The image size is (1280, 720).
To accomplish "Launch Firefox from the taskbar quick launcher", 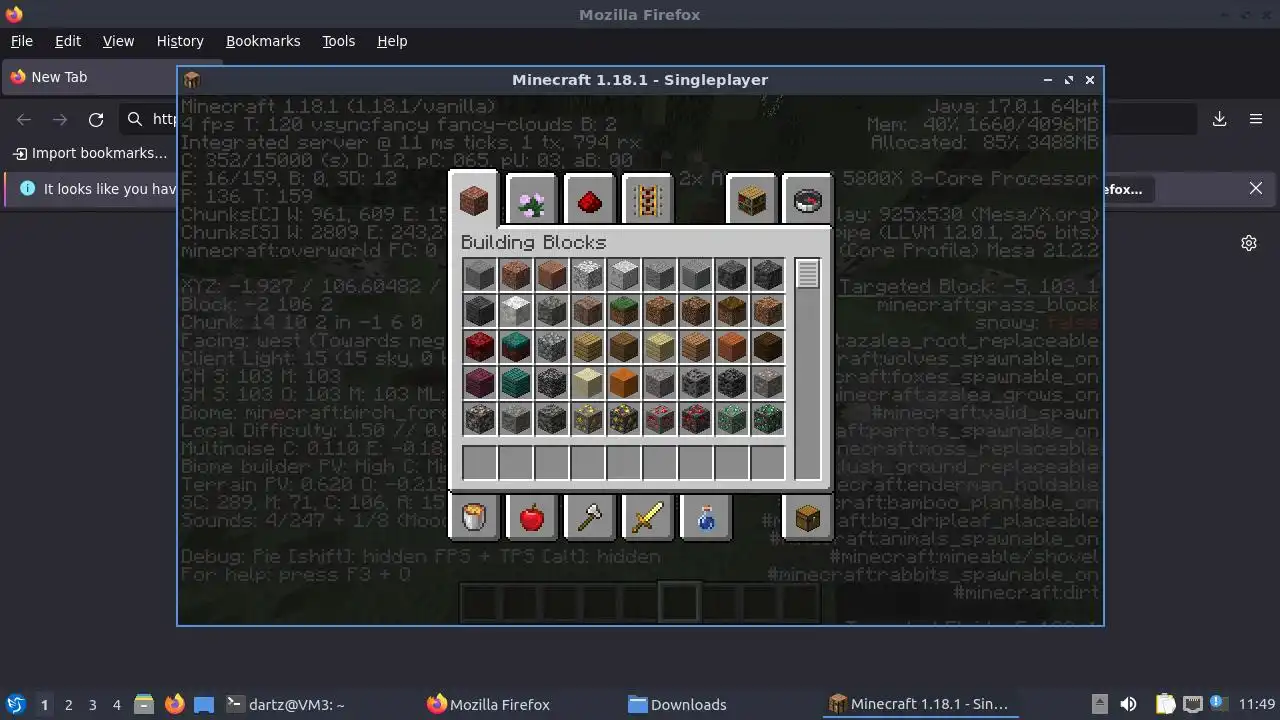I will 174,704.
